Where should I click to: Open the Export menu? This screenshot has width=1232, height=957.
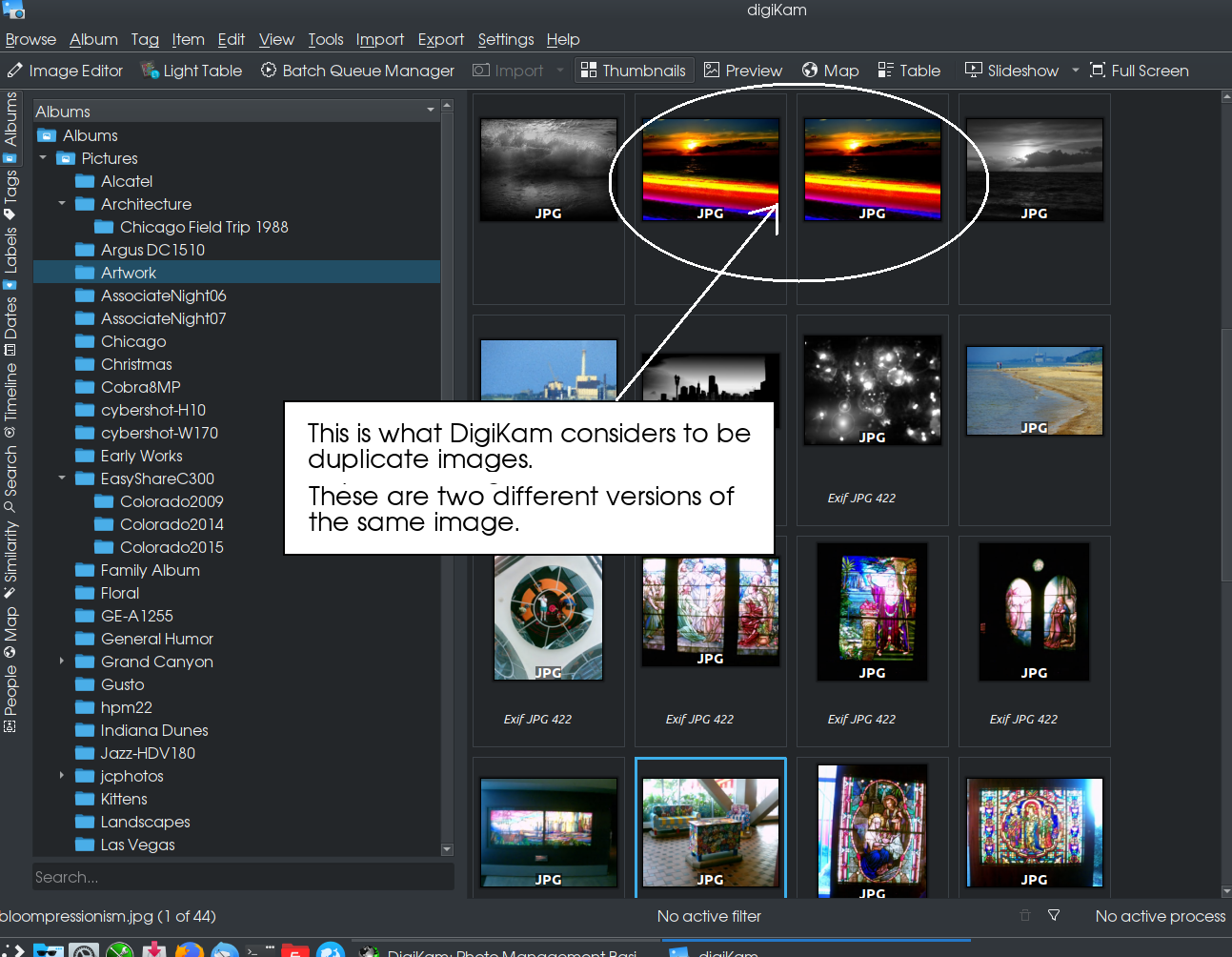[440, 39]
